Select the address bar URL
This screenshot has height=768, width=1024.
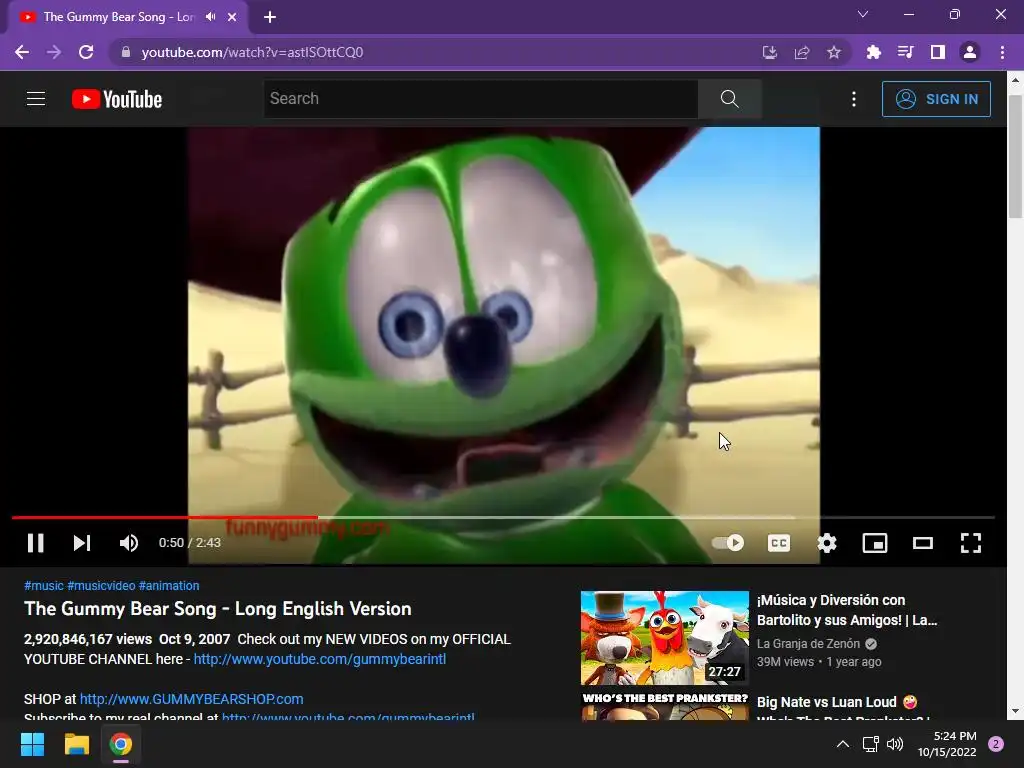pyautogui.click(x=252, y=52)
